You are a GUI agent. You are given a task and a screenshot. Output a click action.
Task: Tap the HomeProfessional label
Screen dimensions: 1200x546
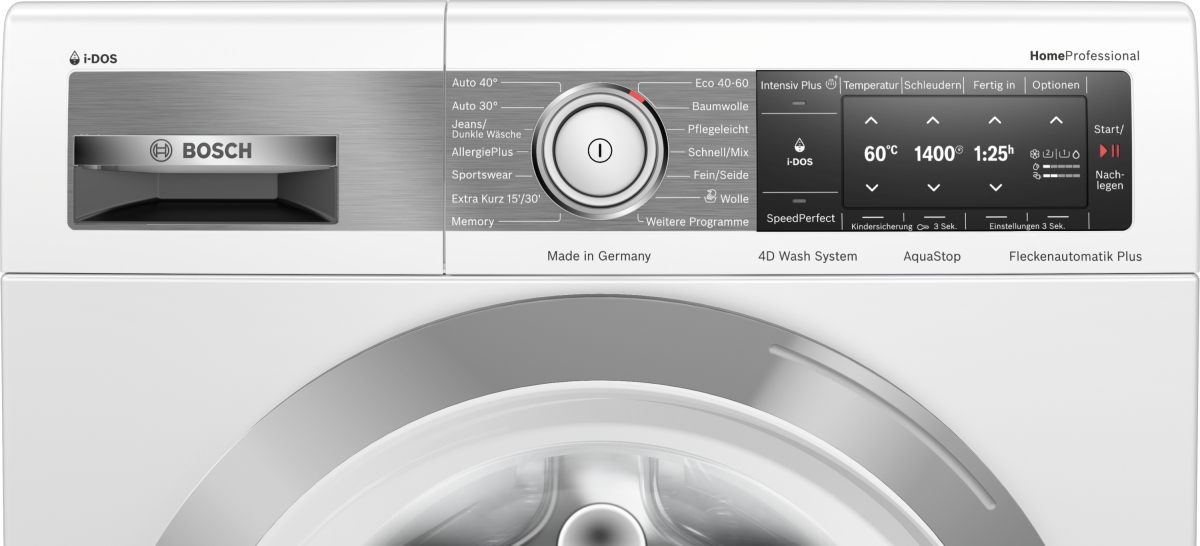point(1084,56)
